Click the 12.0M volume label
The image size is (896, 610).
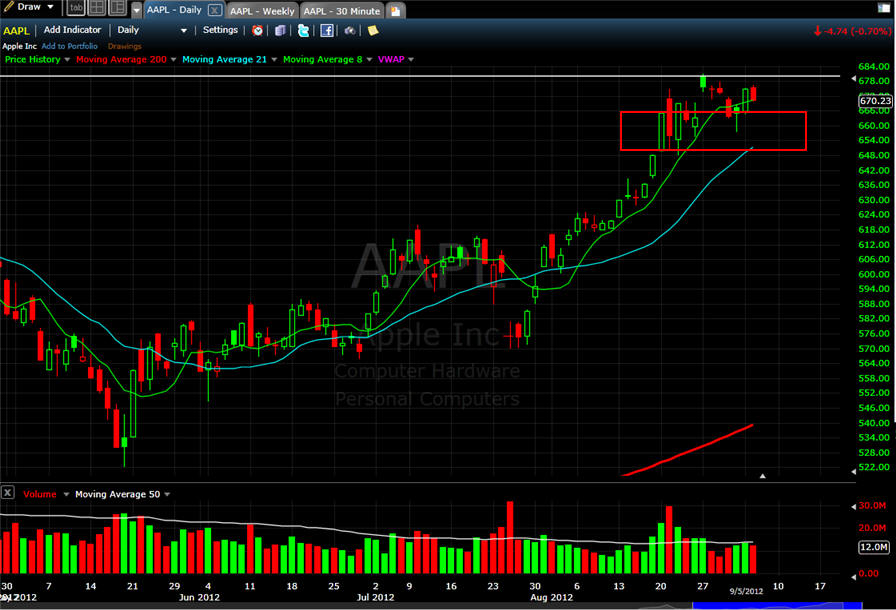[x=874, y=547]
